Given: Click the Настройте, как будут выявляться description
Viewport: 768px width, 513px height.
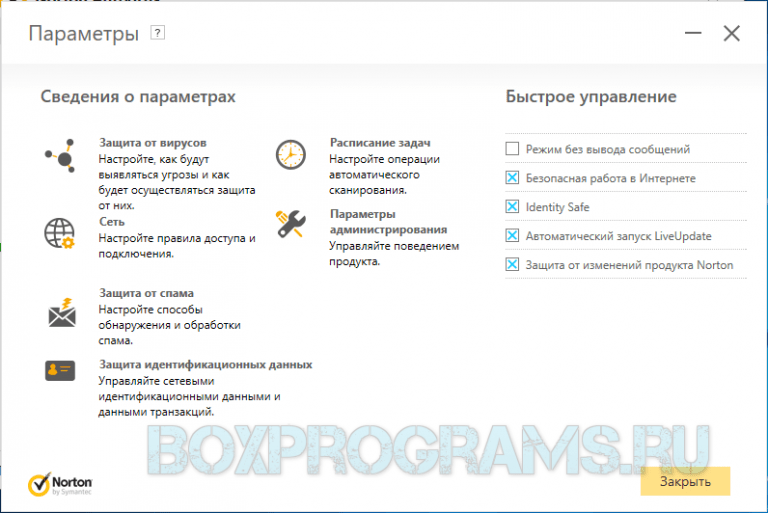Looking at the screenshot, I should click(x=176, y=182).
